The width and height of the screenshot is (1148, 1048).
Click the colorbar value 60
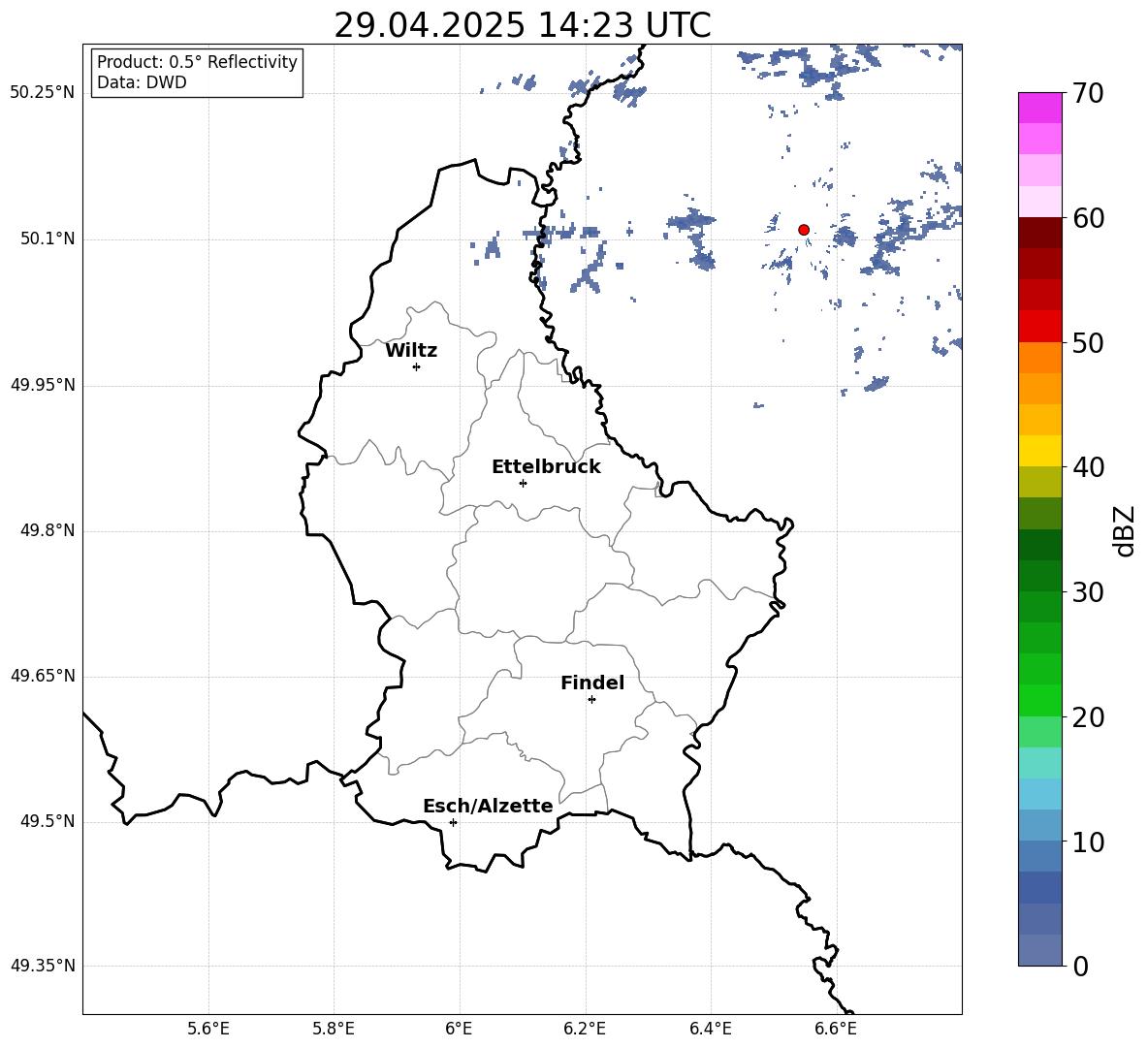[x=1088, y=217]
